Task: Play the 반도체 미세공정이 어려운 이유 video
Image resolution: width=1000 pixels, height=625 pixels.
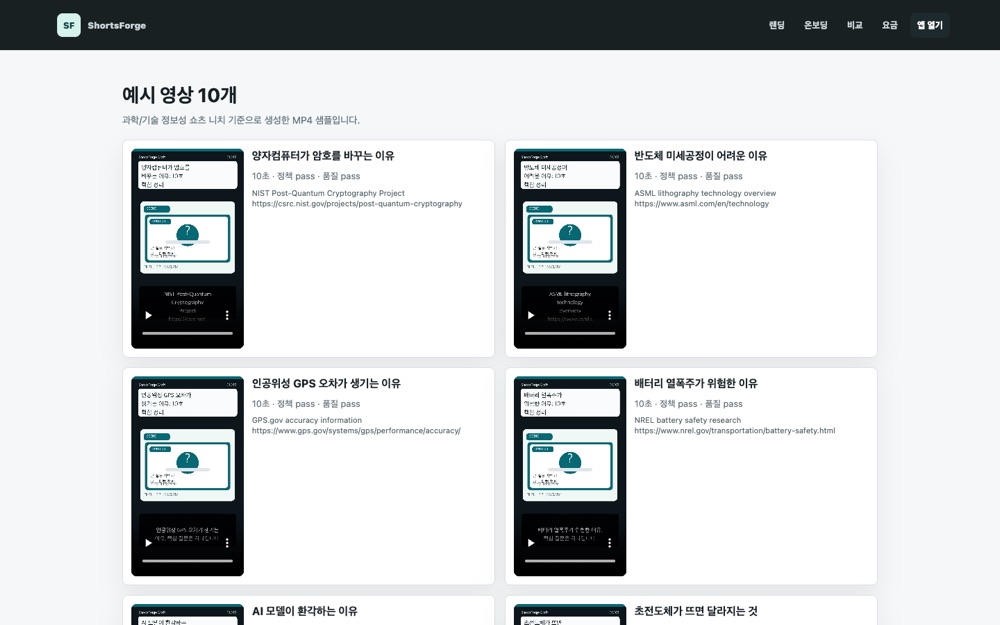Action: 531,315
